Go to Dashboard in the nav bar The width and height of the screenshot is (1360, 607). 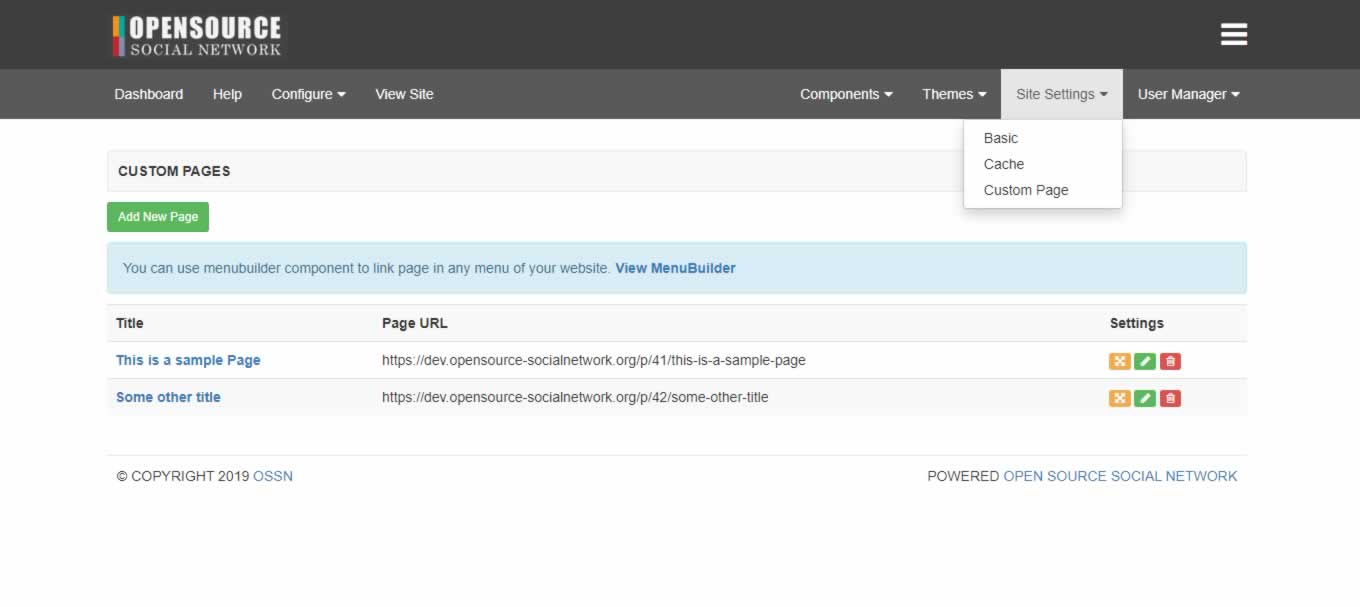[149, 94]
